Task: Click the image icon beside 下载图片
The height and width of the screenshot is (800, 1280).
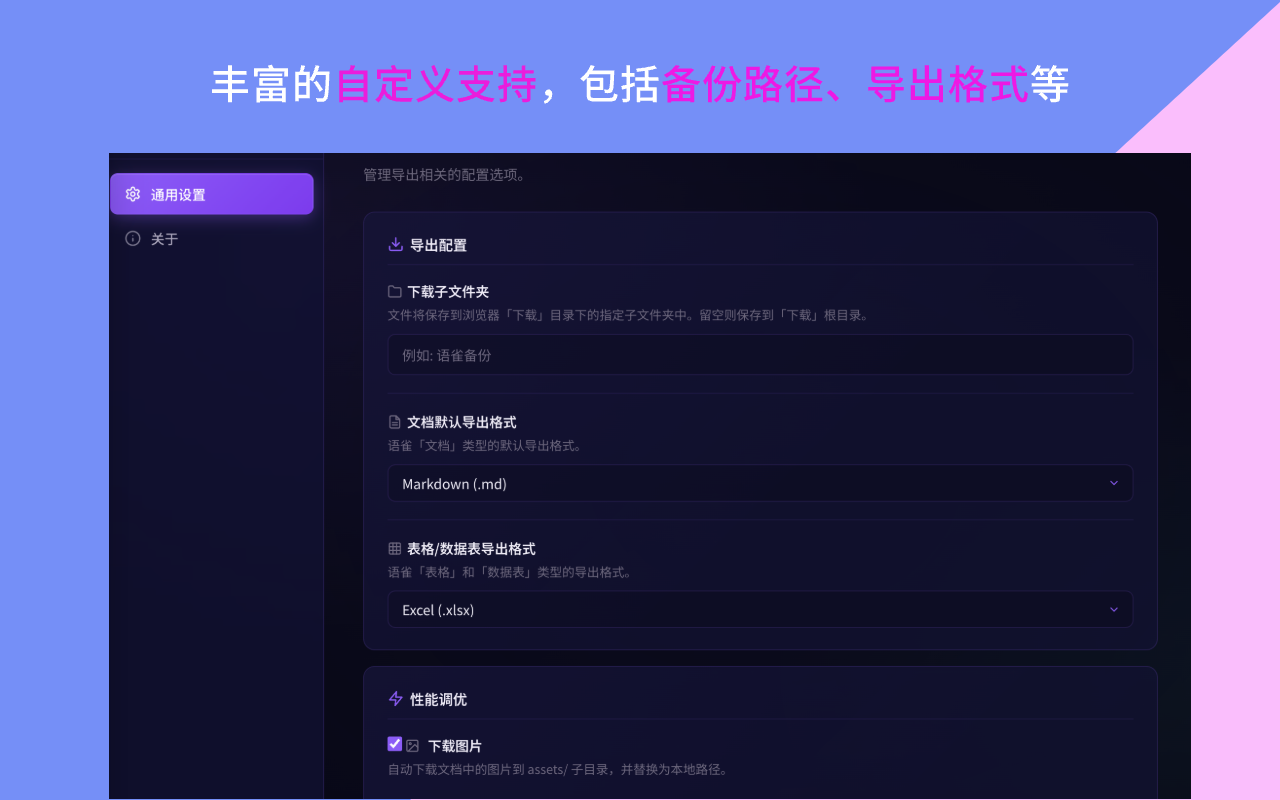Action: click(x=412, y=746)
